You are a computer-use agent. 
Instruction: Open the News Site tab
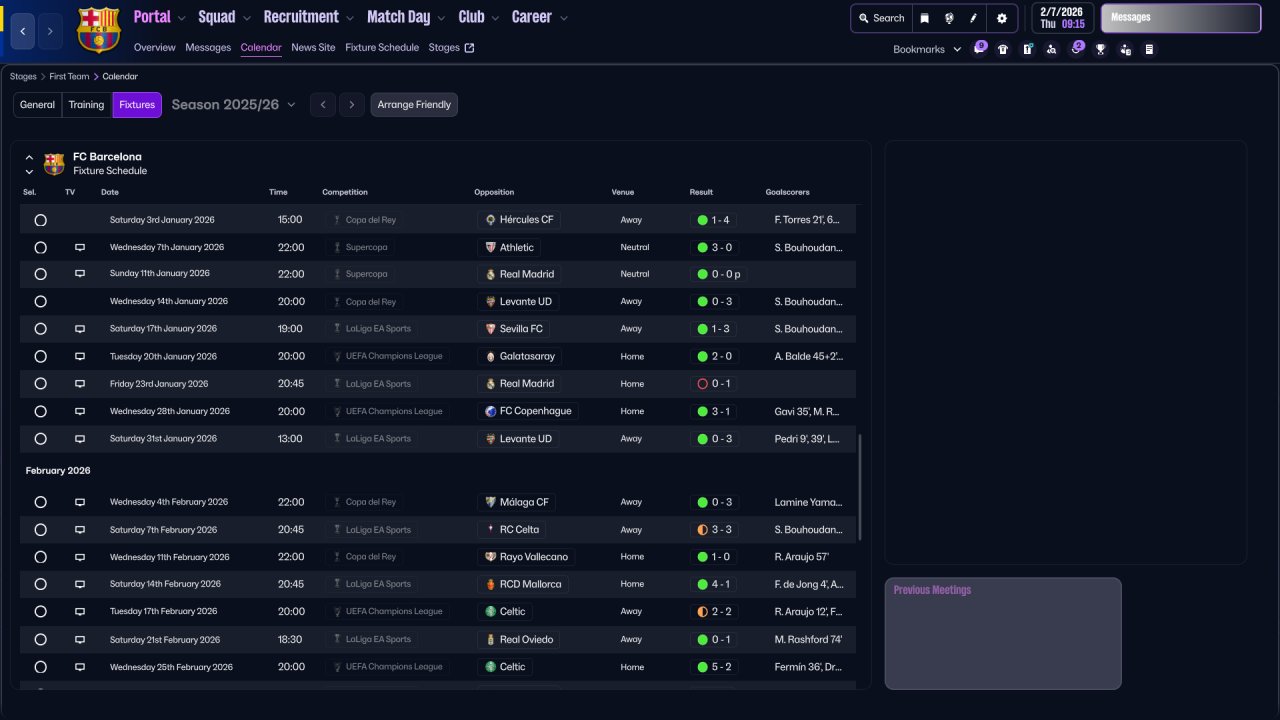(x=313, y=47)
